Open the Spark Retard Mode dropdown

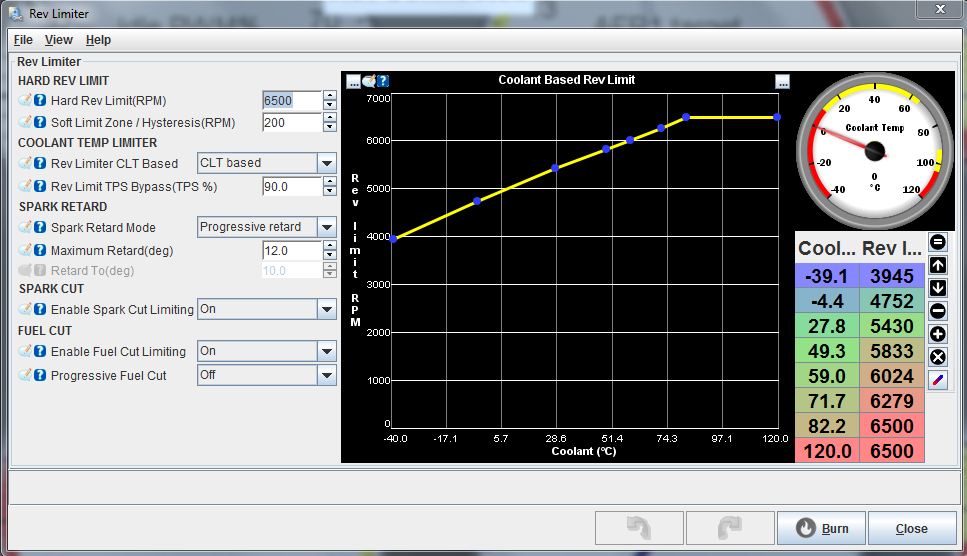point(326,227)
